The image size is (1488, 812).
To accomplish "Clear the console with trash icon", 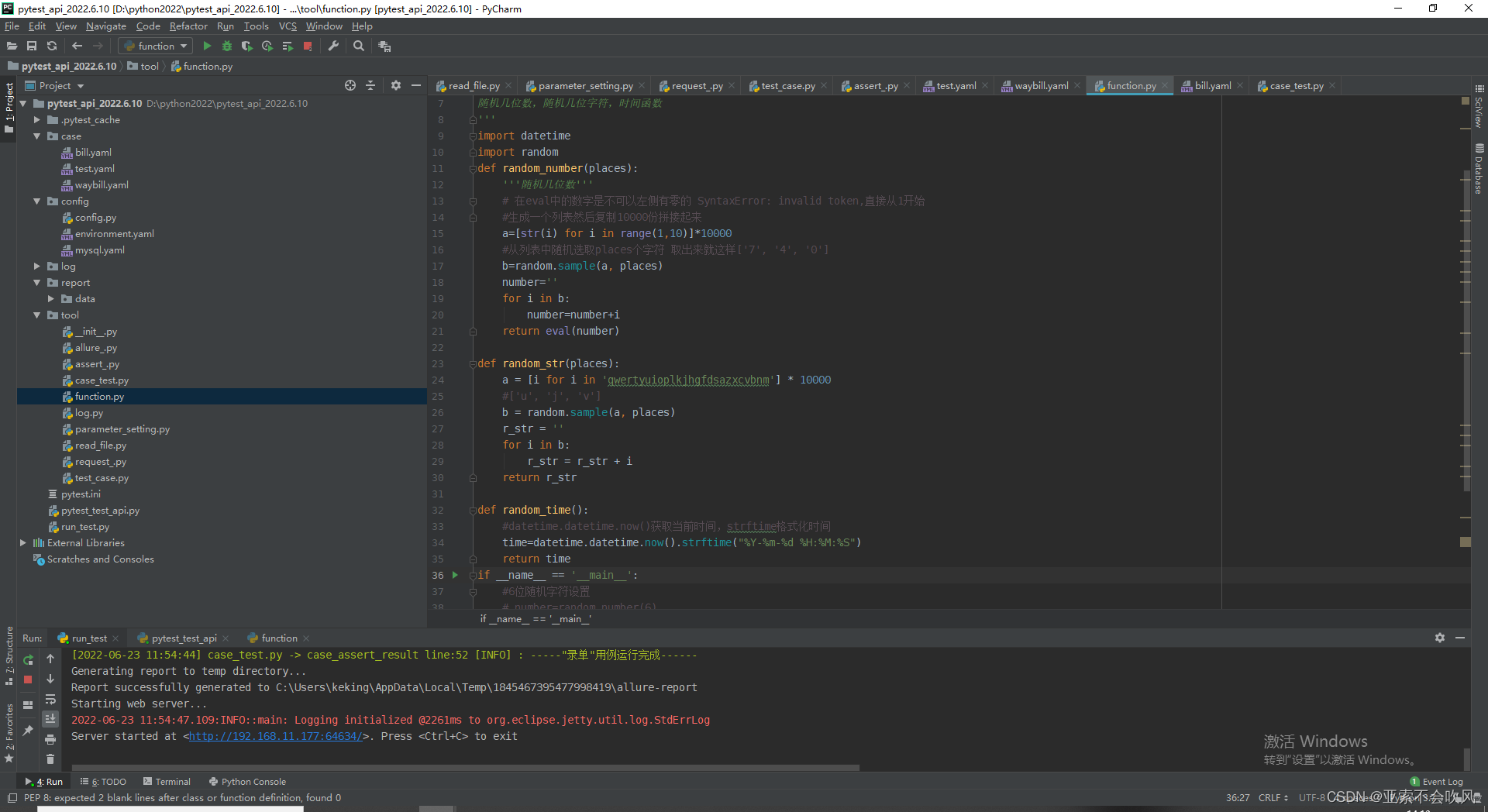I will (50, 759).
